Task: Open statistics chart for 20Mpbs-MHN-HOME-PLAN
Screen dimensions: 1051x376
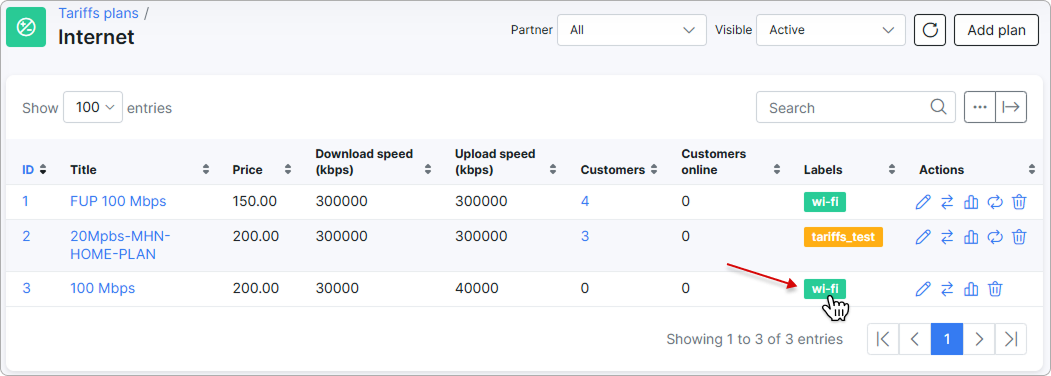Action: point(971,237)
